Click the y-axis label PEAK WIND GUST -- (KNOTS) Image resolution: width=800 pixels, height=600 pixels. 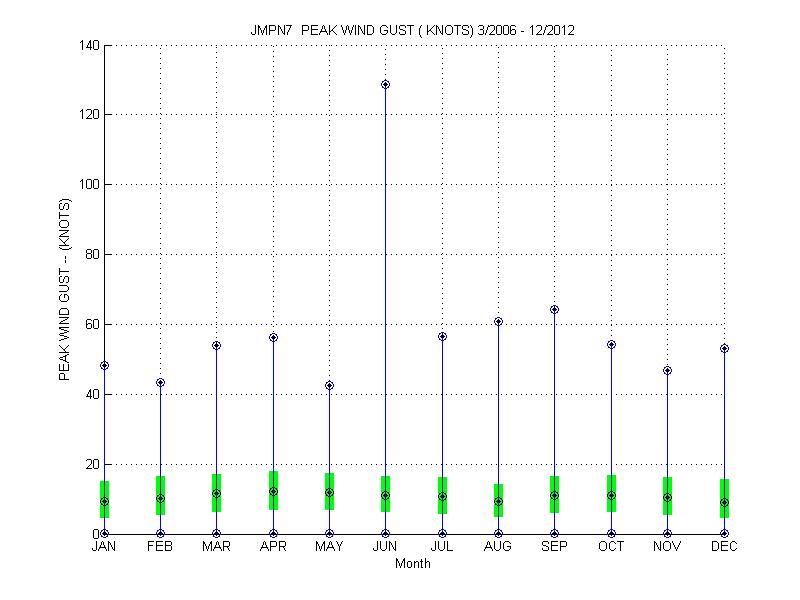point(64,289)
